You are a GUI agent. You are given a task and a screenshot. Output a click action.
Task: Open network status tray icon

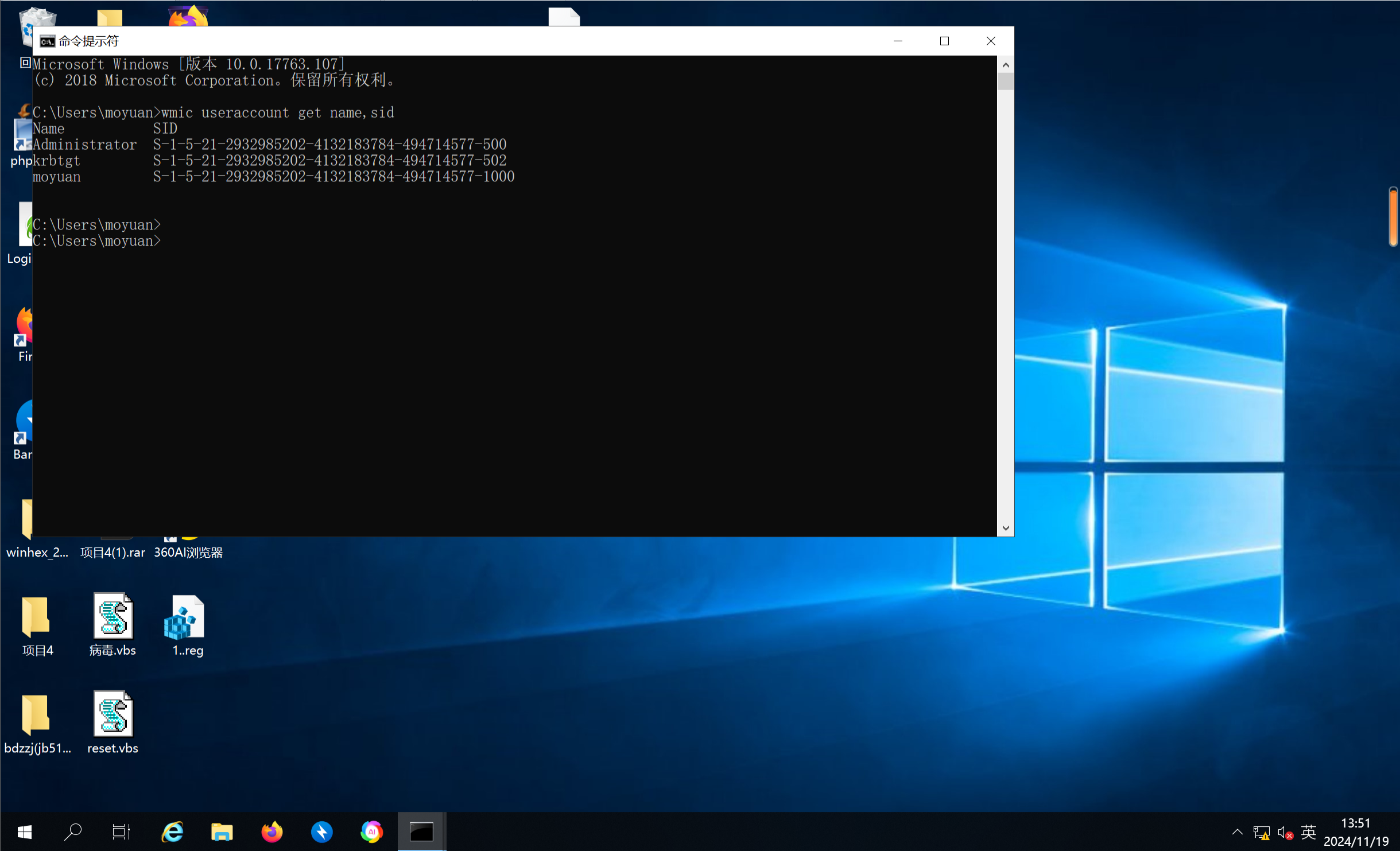(x=1261, y=833)
